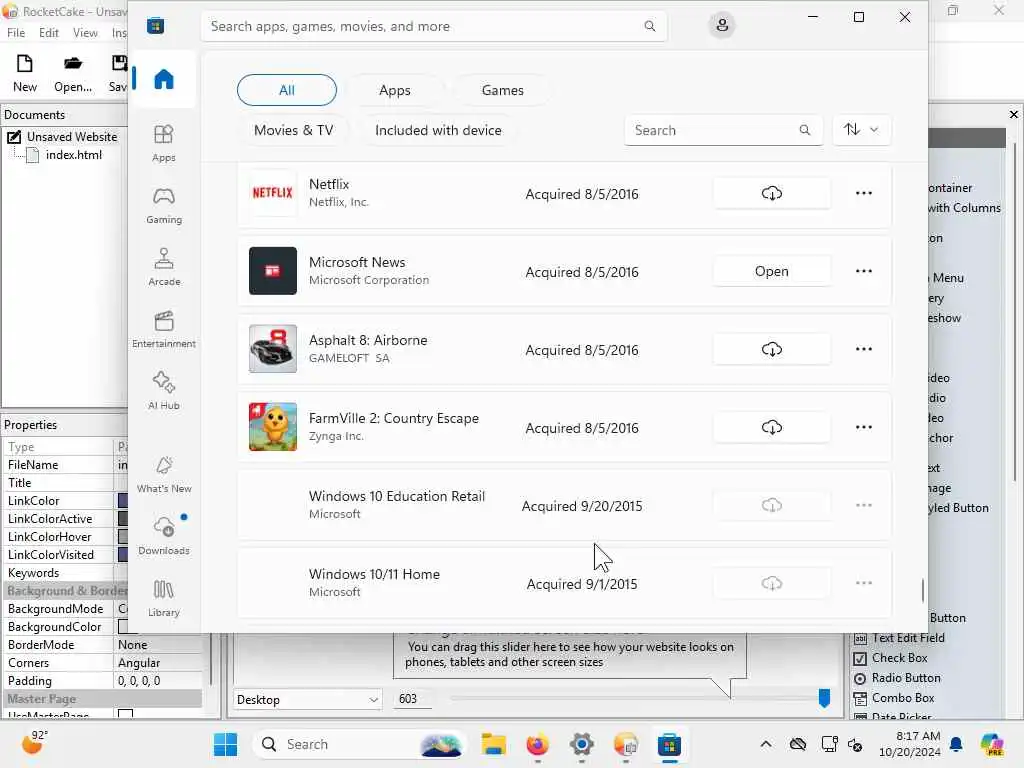This screenshot has height=768, width=1024.
Task: Click the Asphalt 8 app thumbnail
Action: click(272, 349)
